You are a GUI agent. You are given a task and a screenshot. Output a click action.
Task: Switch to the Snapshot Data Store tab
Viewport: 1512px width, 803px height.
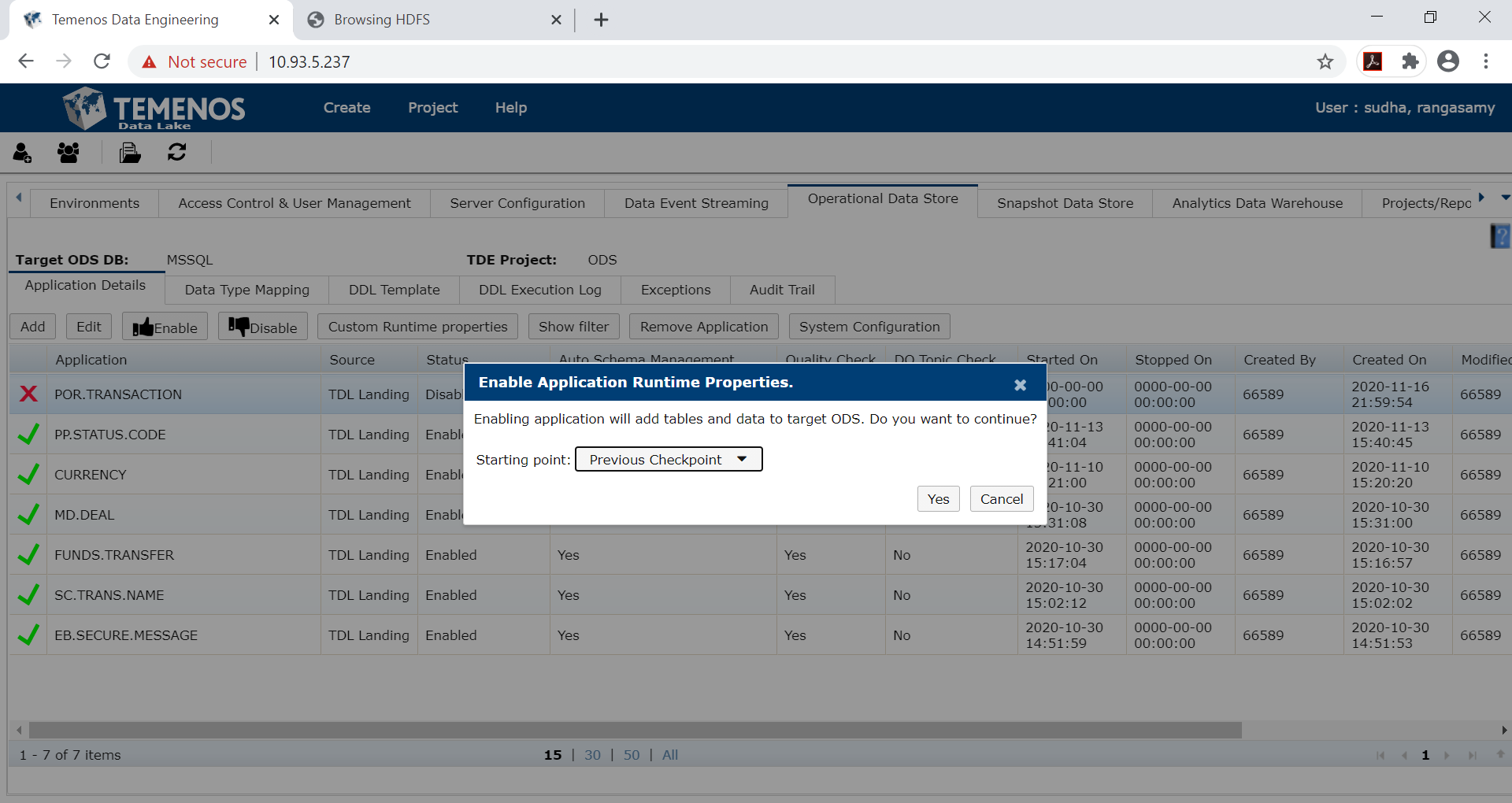[1065, 202]
